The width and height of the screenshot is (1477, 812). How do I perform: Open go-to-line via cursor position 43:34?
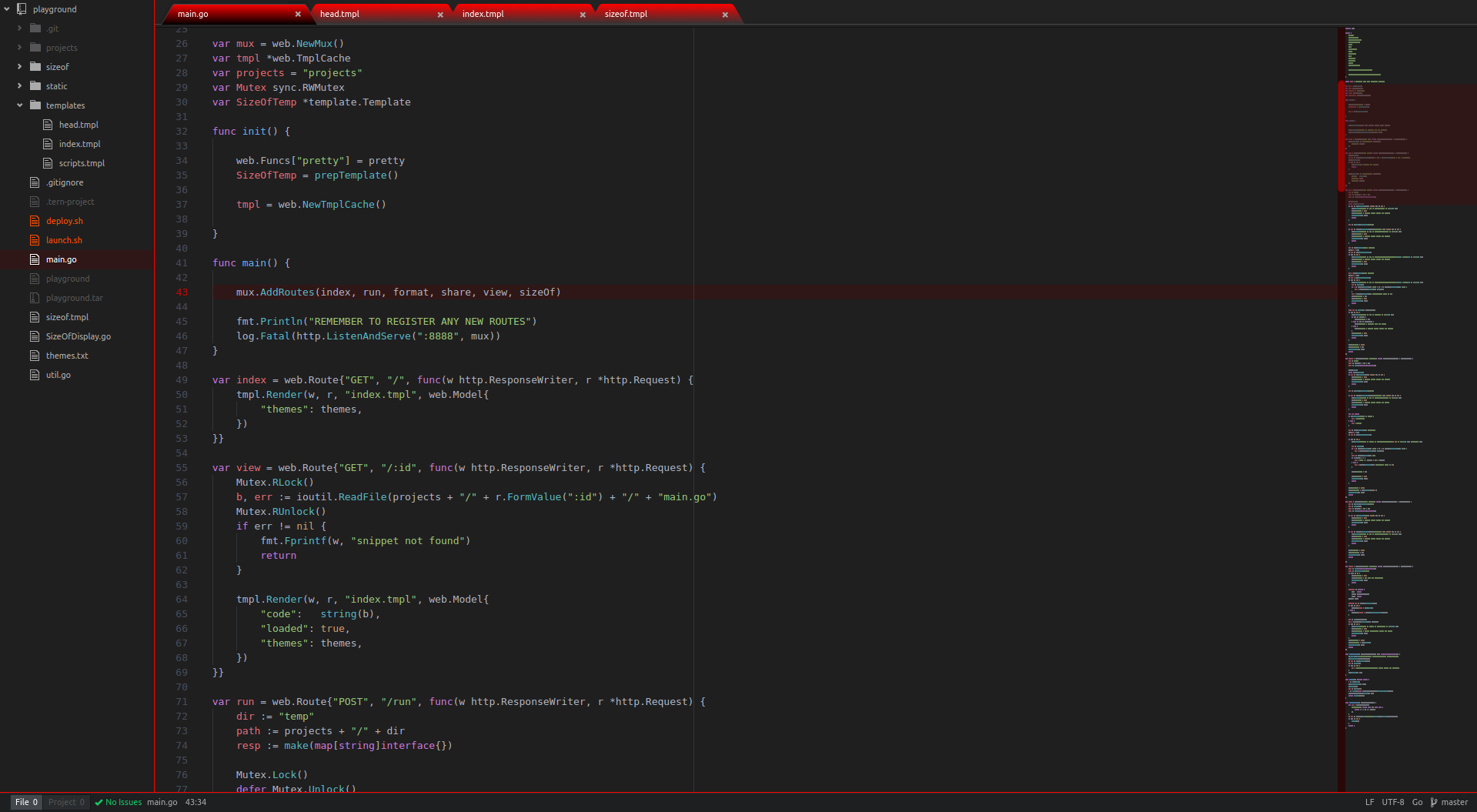tap(195, 802)
